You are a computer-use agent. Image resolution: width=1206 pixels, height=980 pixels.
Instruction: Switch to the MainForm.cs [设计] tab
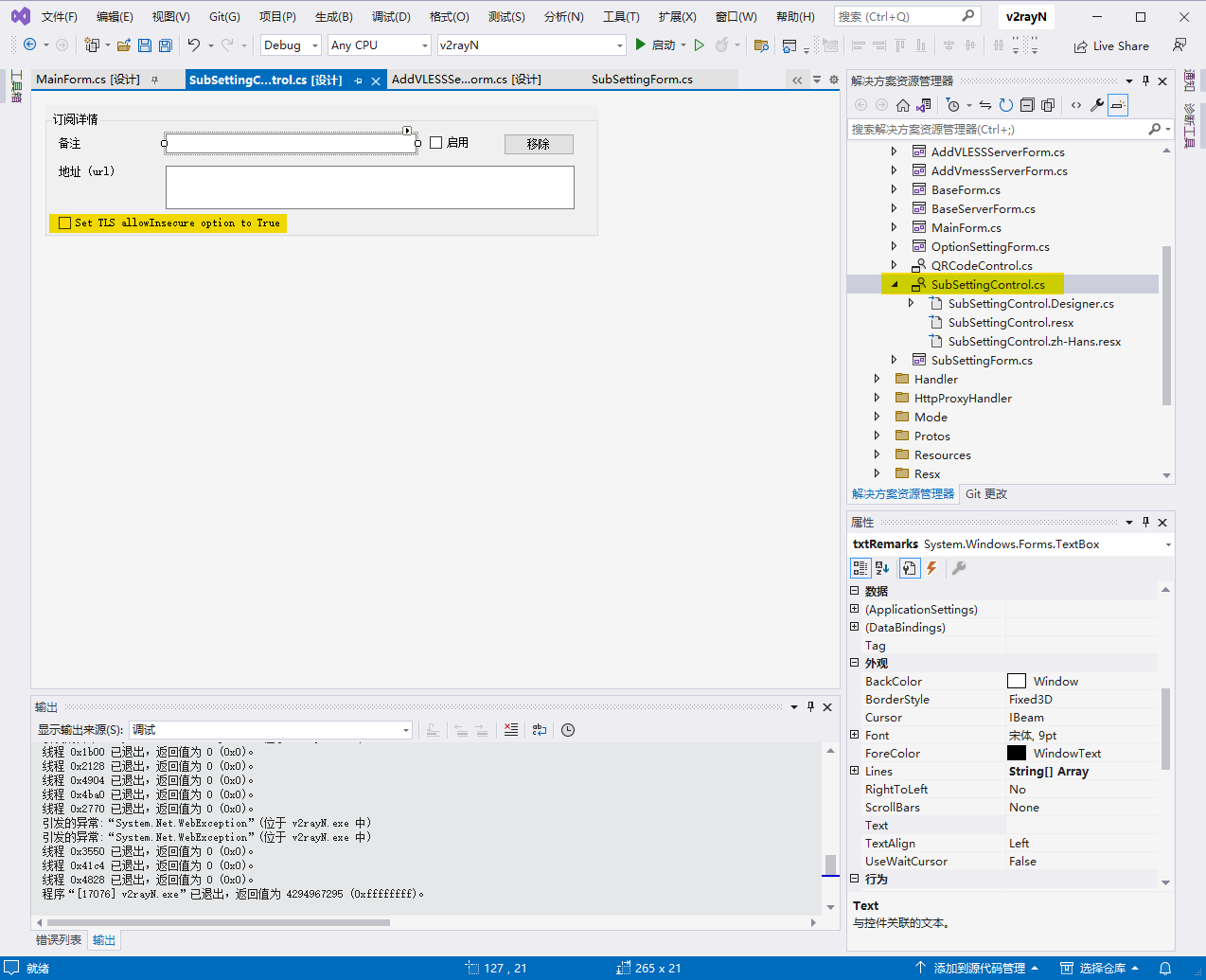point(88,80)
